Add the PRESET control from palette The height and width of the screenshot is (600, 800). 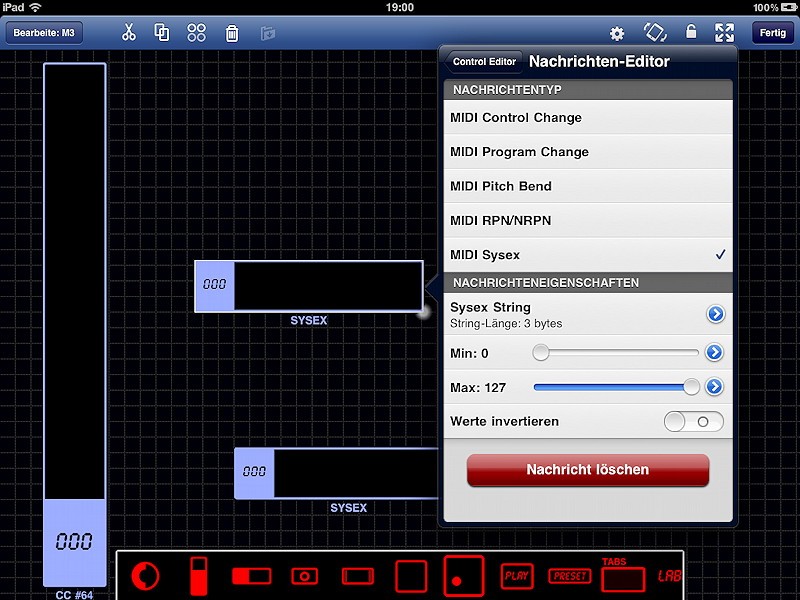pyautogui.click(x=570, y=576)
